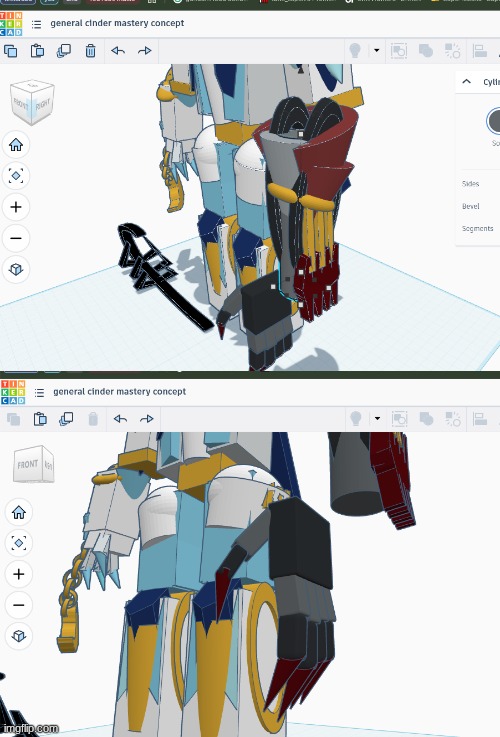Click the greyed Copy icon in bottom toolbar

[13, 419]
